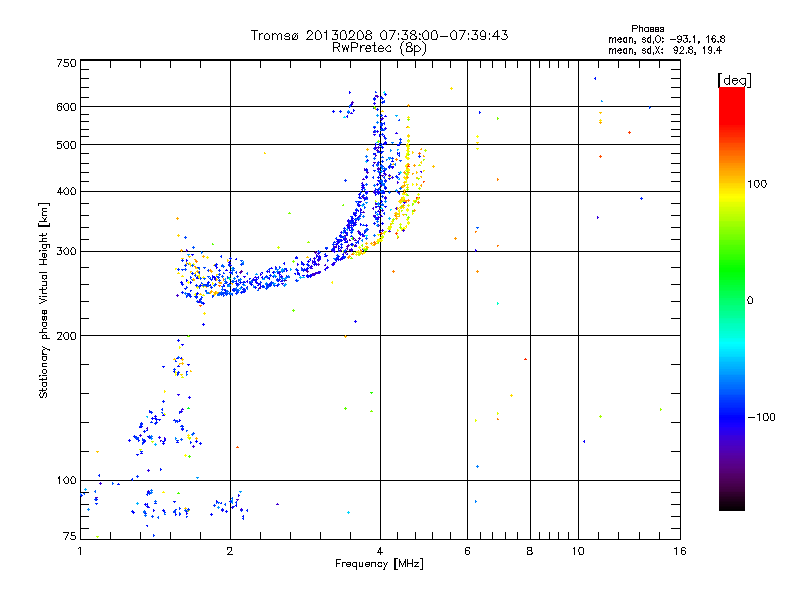Click the 600 km height tick label
Image resolution: width=800 pixels, height=600 pixels.
tap(67, 107)
